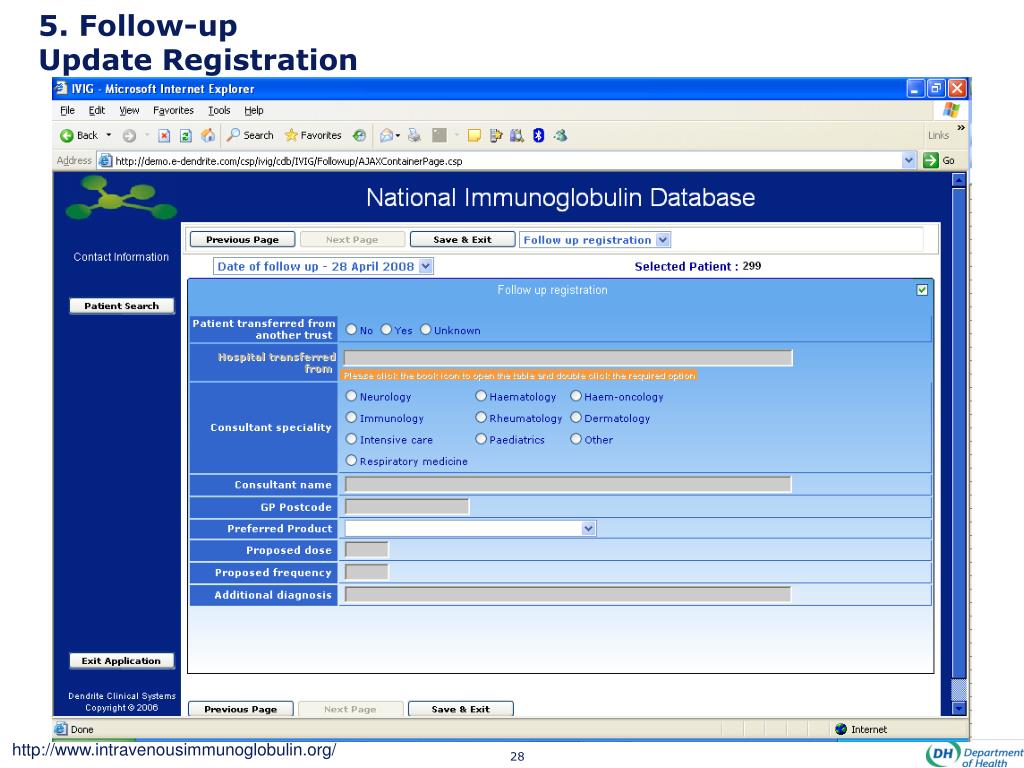The height and width of the screenshot is (768, 1024).
Task: Go to the browser Home page
Action: [208, 135]
